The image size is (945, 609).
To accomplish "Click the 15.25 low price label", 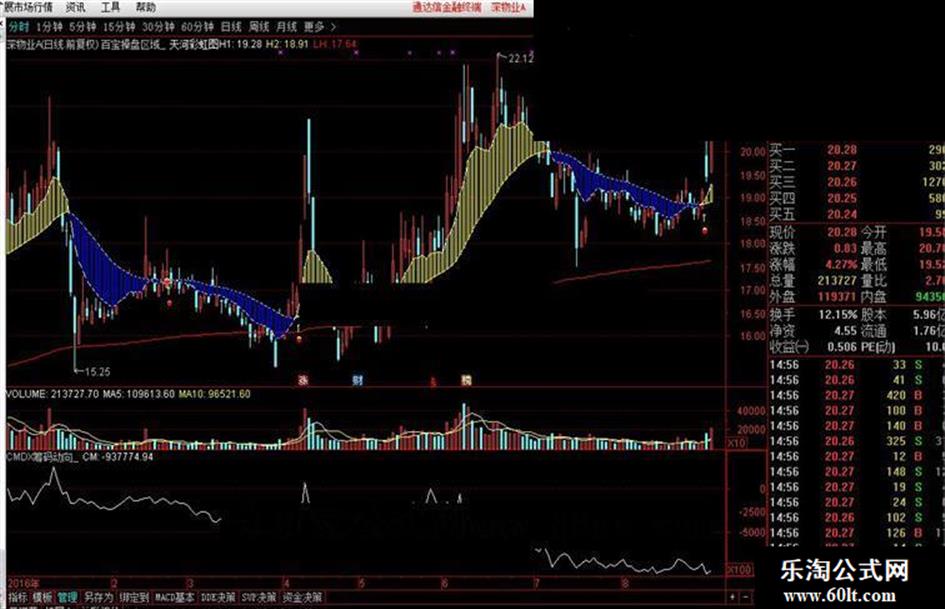I will point(97,371).
